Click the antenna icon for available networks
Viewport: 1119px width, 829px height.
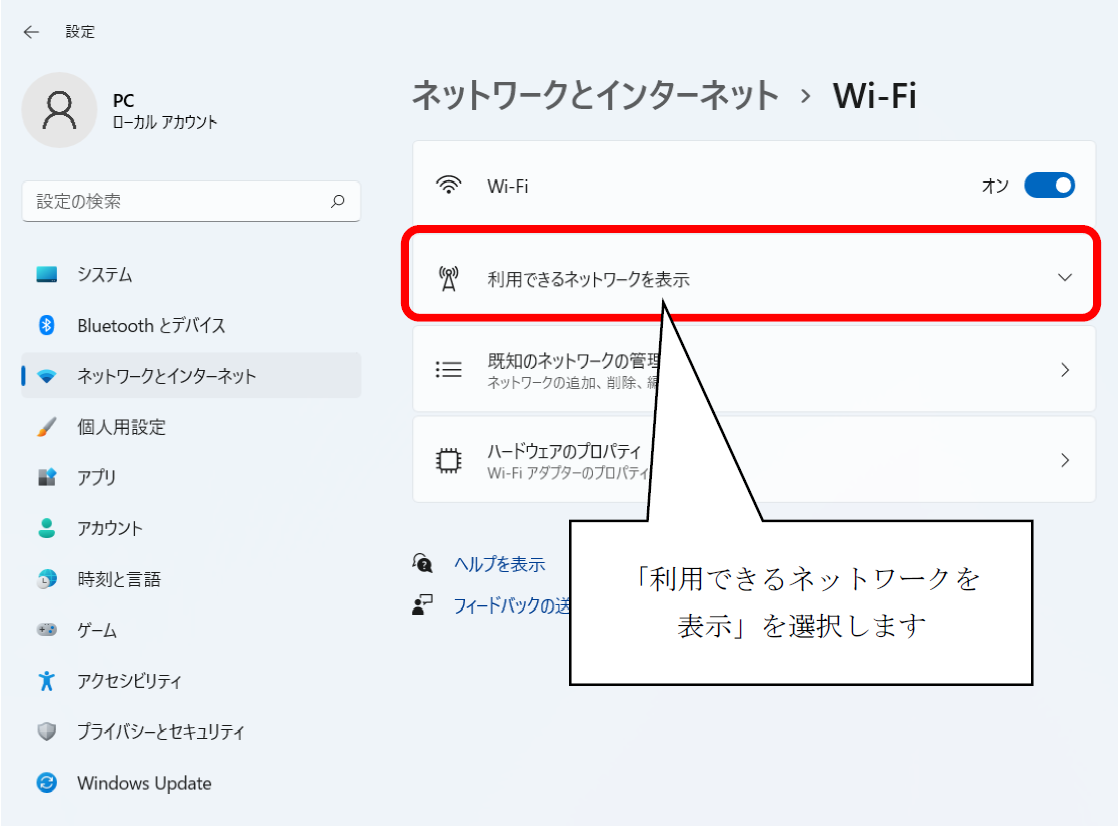click(x=449, y=279)
